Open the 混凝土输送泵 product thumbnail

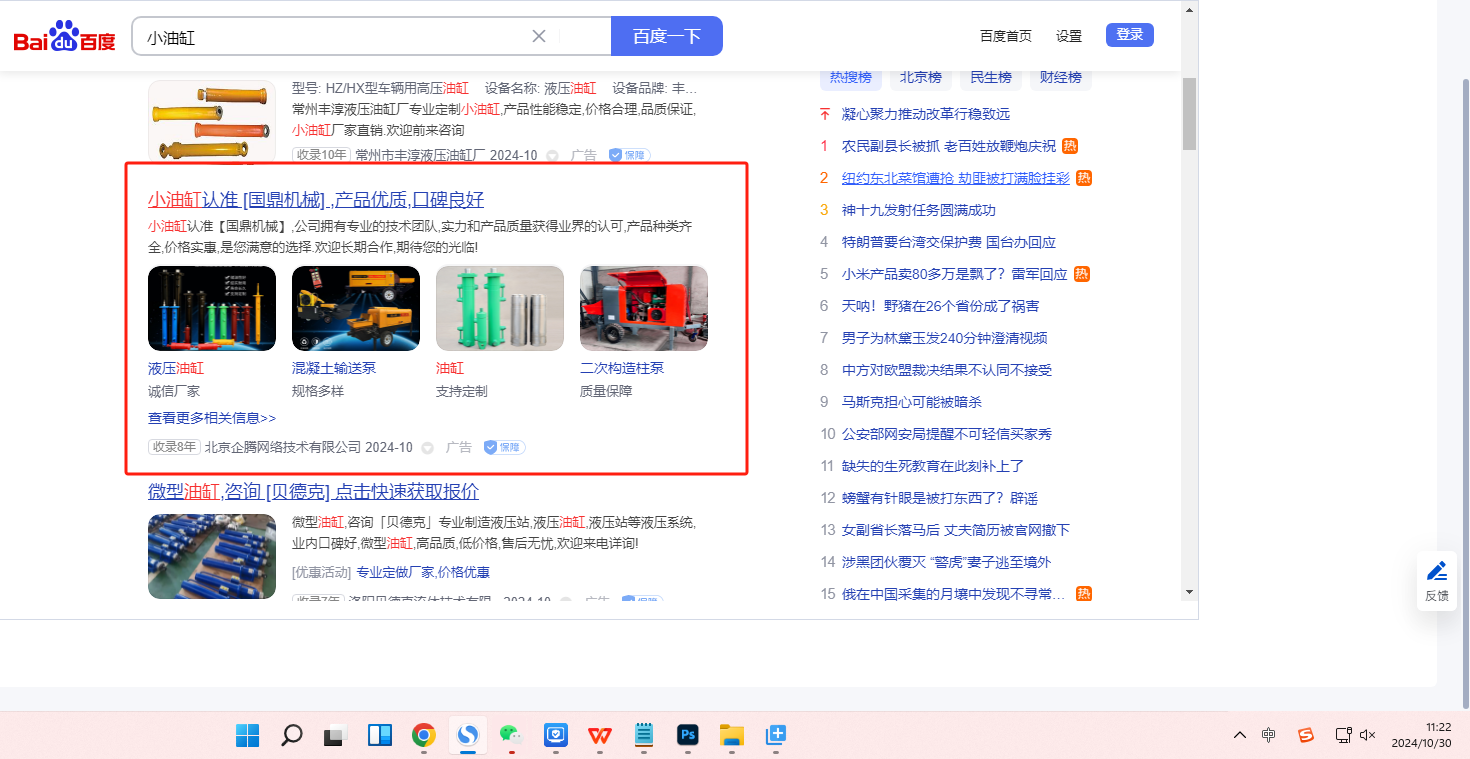point(356,308)
